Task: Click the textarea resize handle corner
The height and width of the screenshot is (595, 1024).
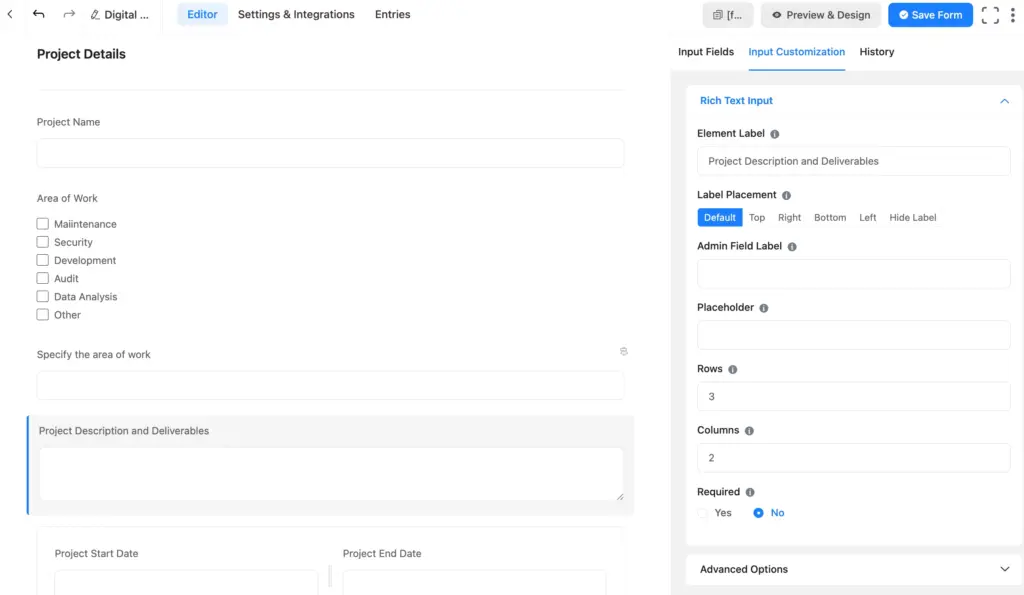Action: coord(620,497)
